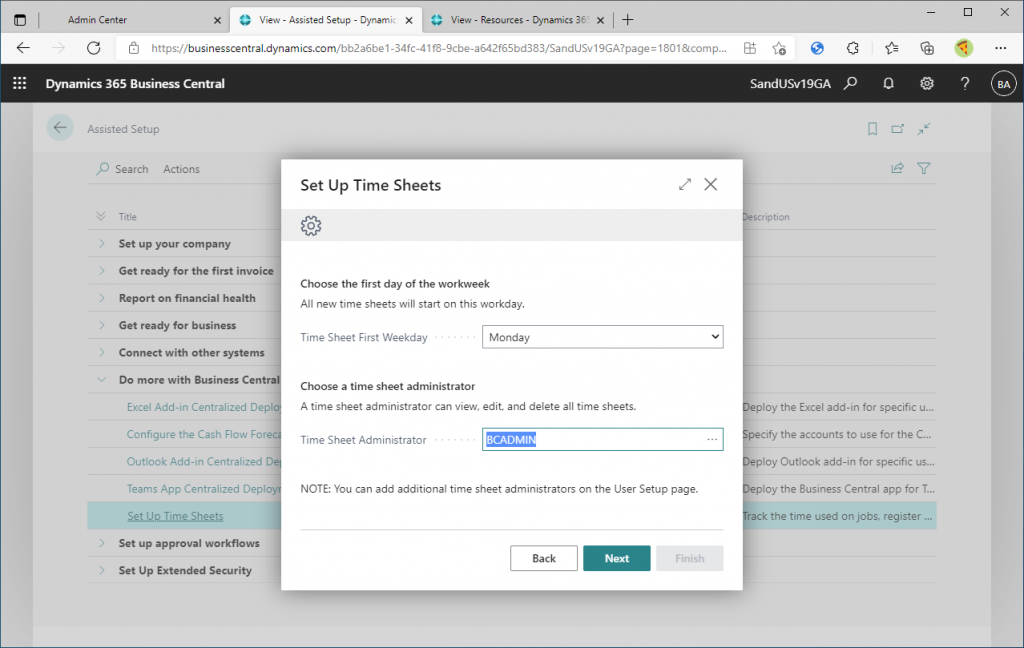Open browser favorites list
1024x648 pixels.
[x=891, y=48]
